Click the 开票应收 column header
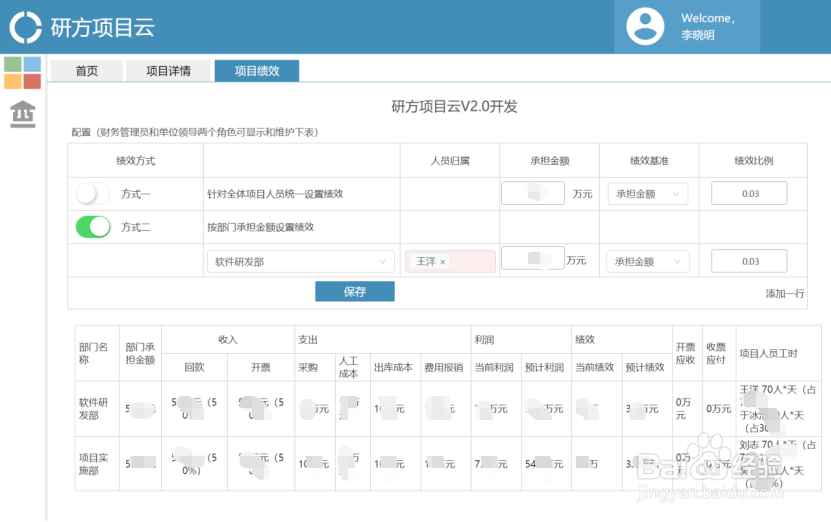Screen dimensions: 831x522 point(685,353)
